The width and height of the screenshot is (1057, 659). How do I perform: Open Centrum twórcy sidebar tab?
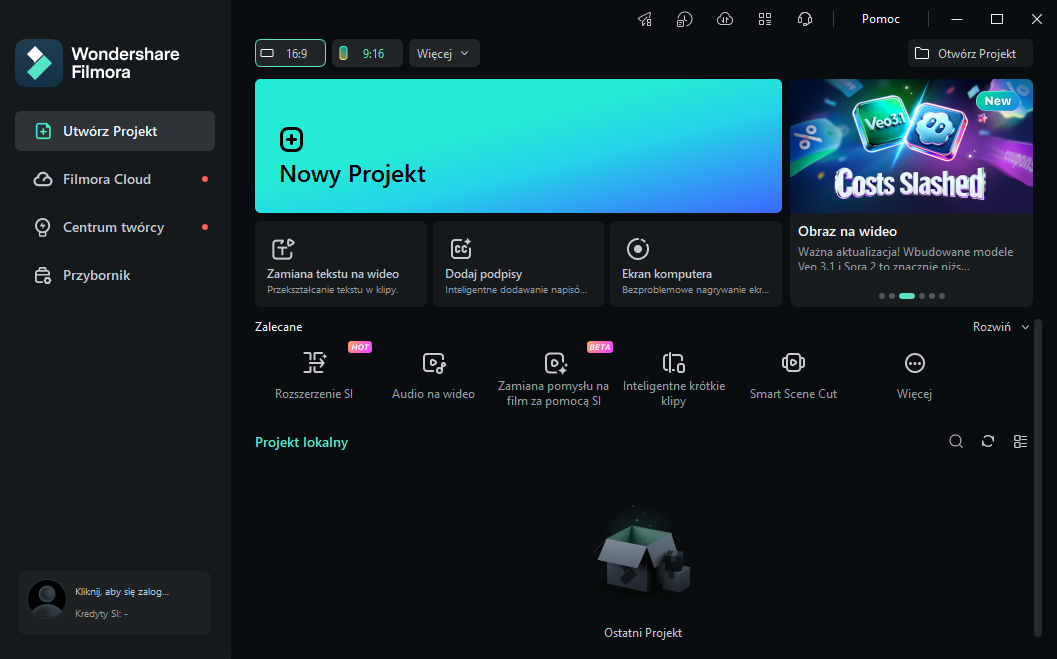[x=115, y=227]
